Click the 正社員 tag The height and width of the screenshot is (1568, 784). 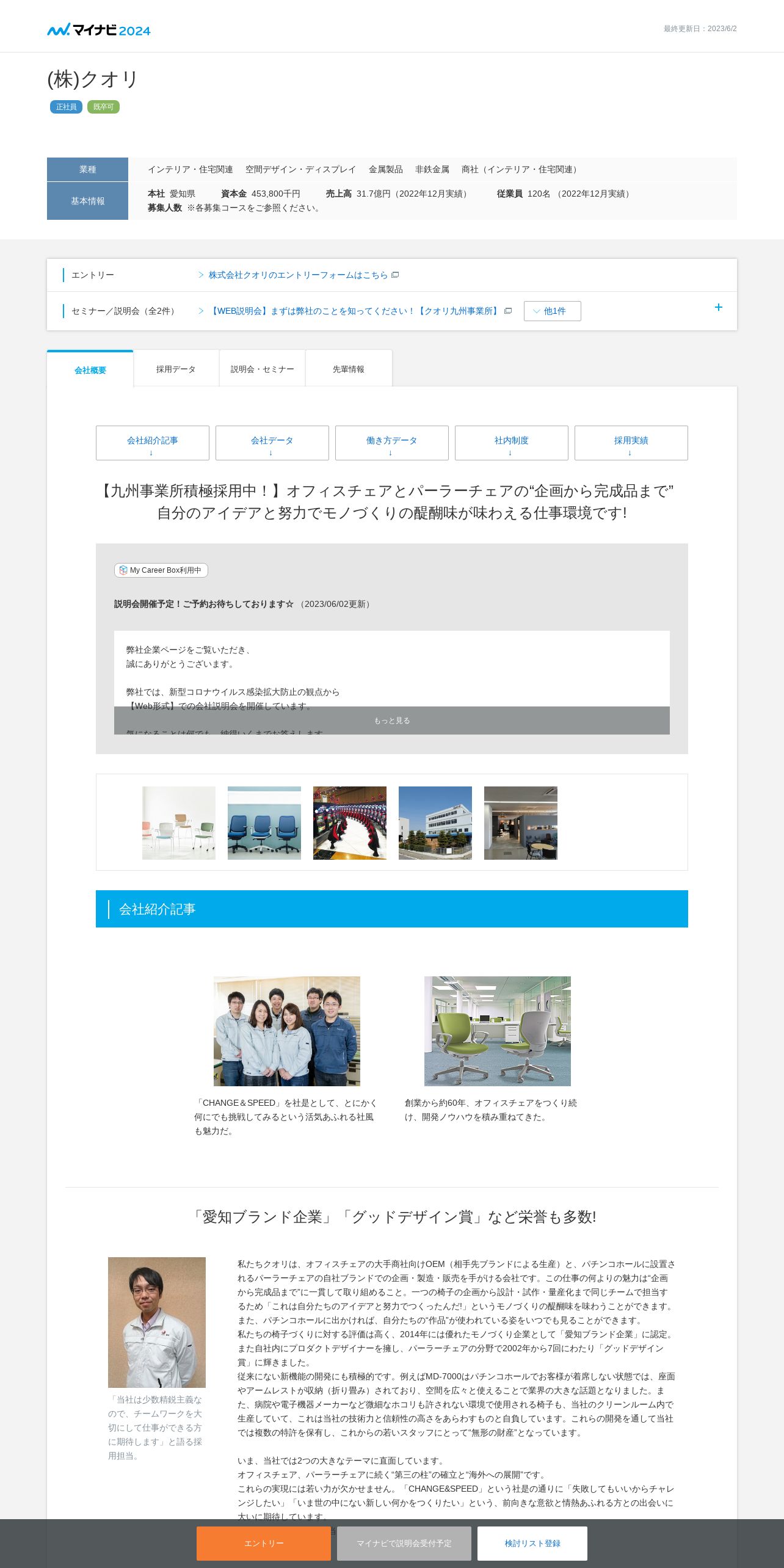pos(66,107)
